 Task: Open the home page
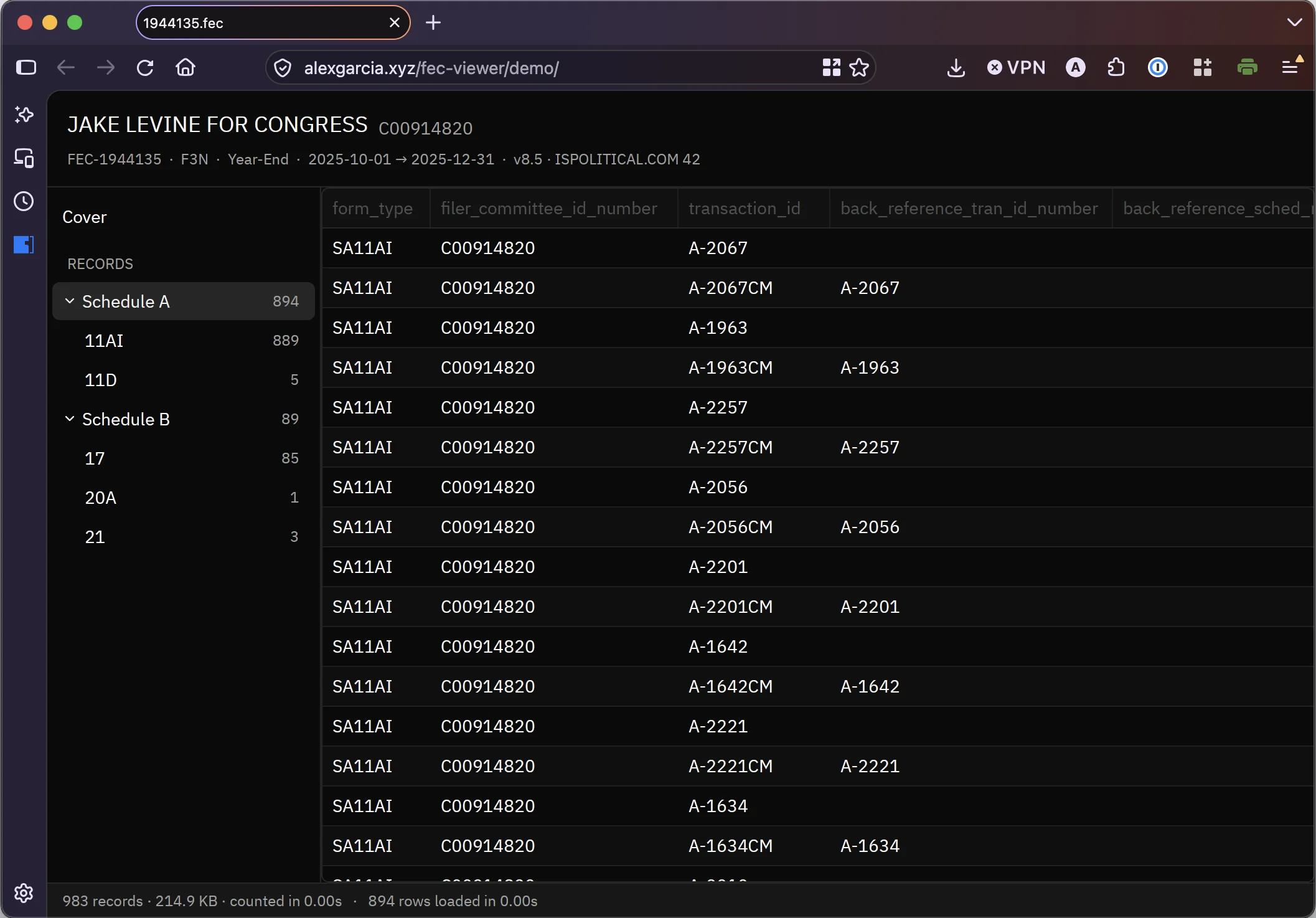point(186,67)
